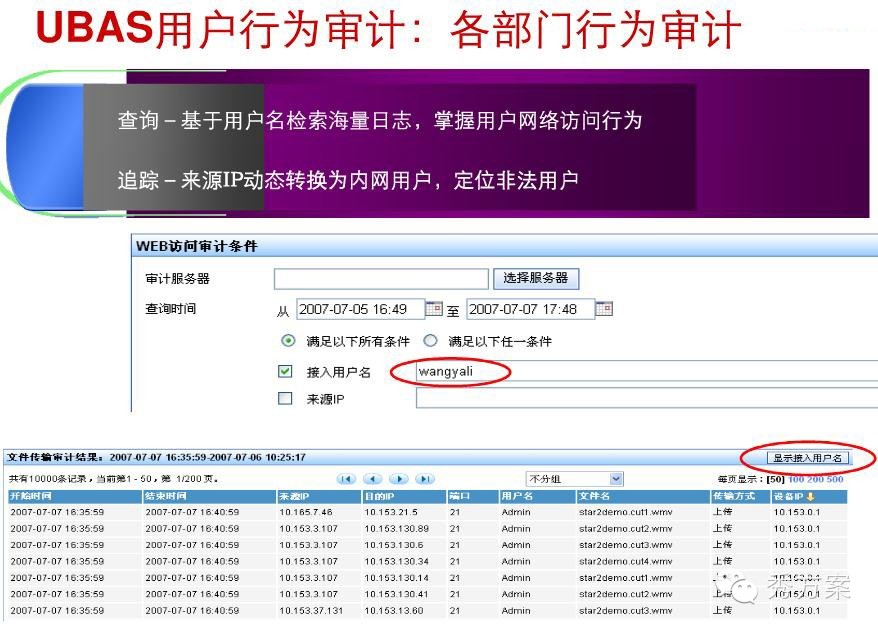The image size is (878, 631).
Task: Open the 不分组 grouping dropdown
Action: pyautogui.click(x=575, y=479)
